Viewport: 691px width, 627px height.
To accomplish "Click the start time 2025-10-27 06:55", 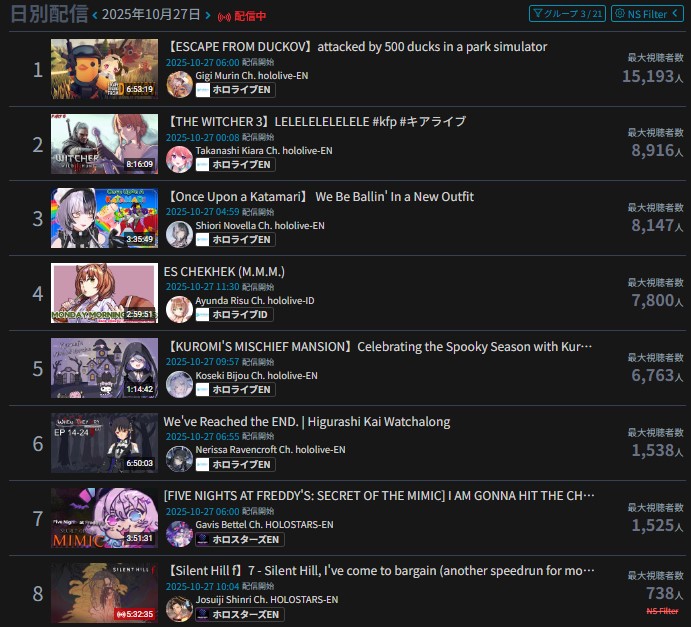I will [202, 437].
